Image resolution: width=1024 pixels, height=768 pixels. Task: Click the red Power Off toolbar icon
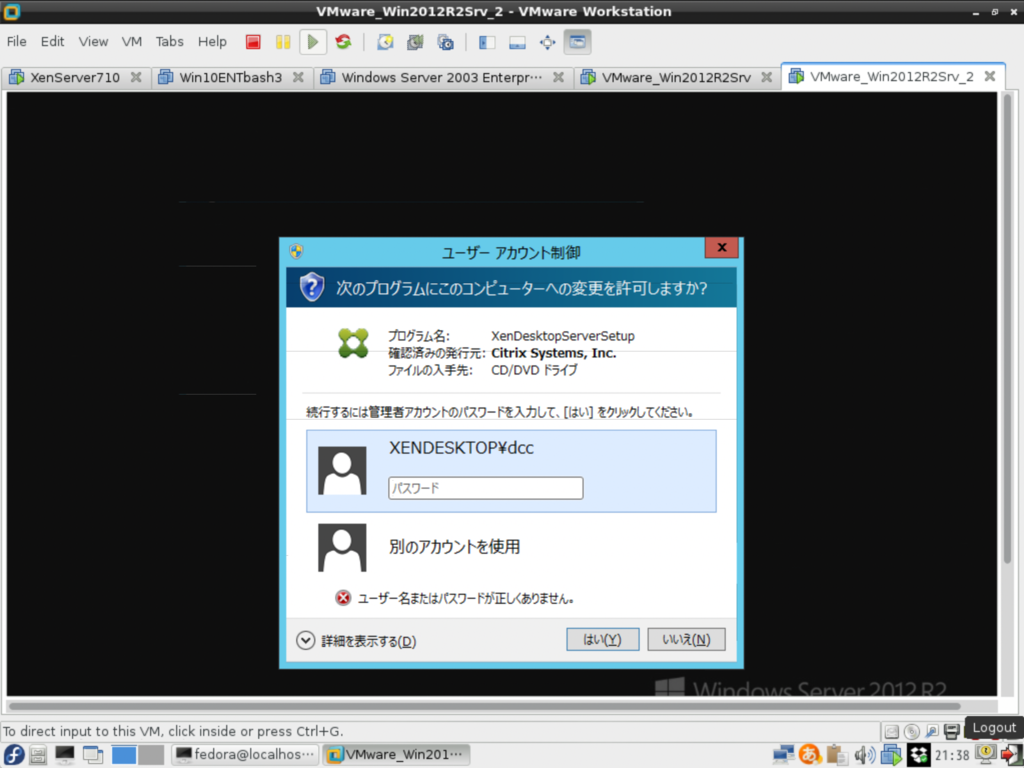point(253,42)
